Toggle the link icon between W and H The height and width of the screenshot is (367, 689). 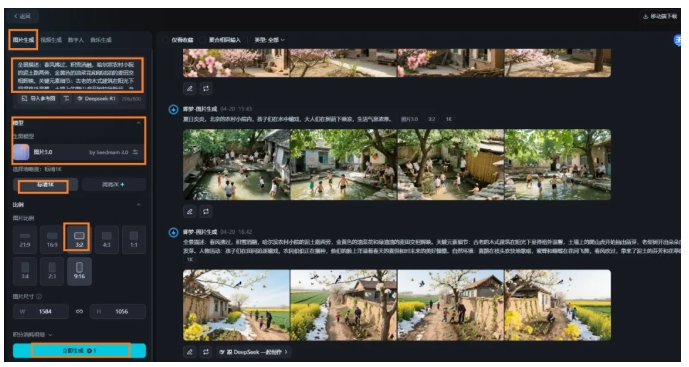click(80, 312)
